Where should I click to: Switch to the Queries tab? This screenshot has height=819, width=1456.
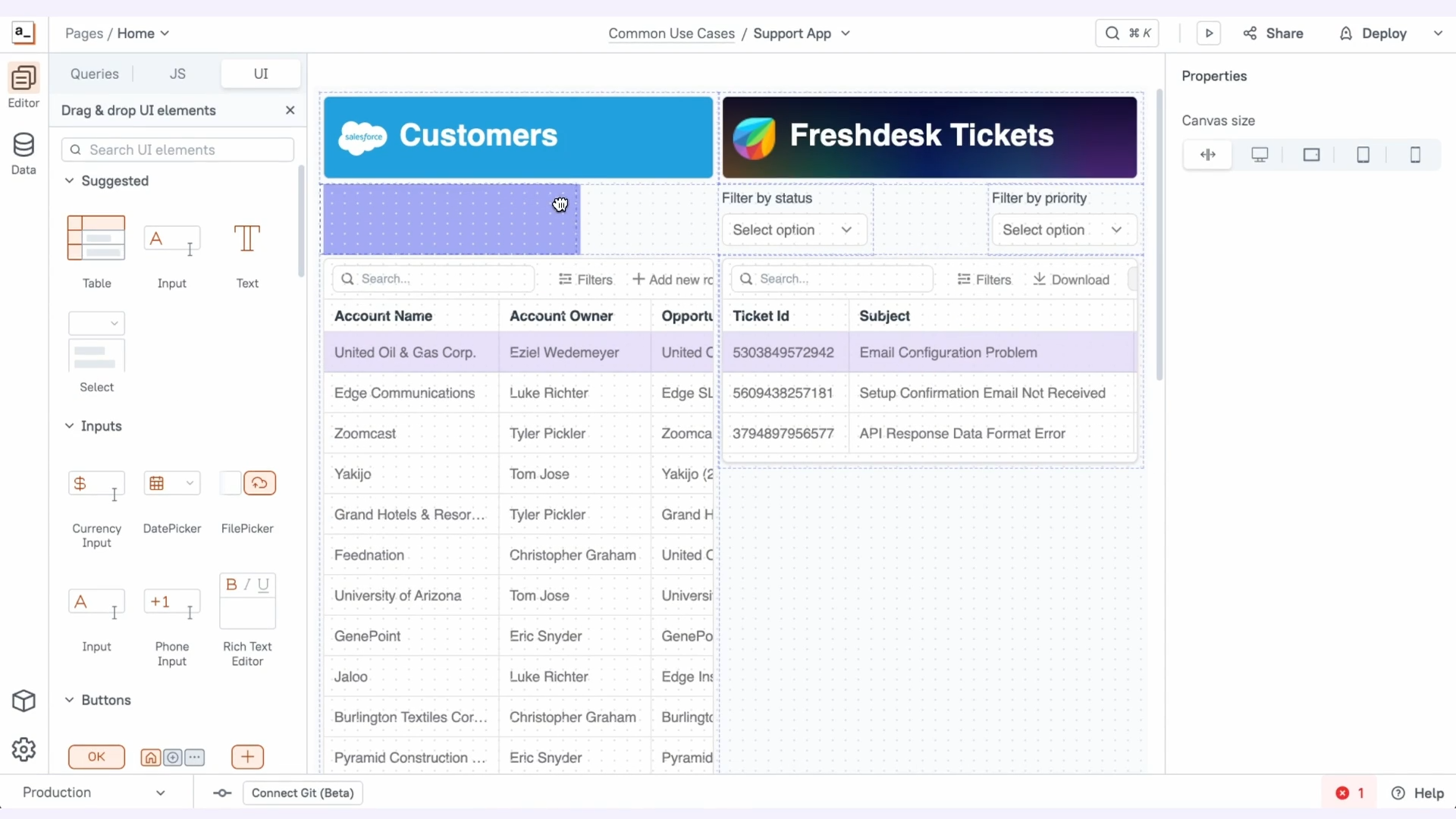95,74
